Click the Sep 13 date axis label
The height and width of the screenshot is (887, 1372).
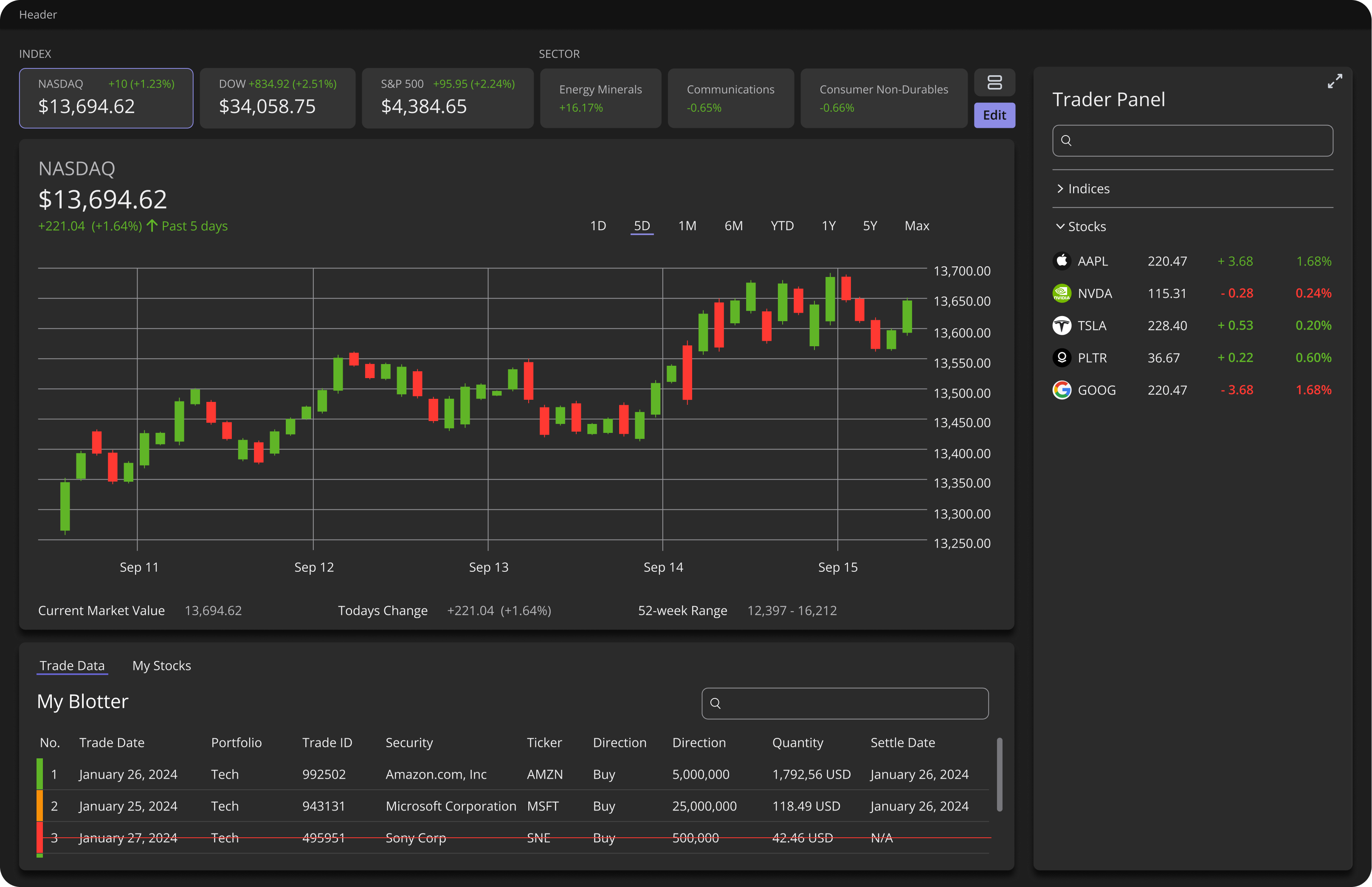(x=488, y=568)
